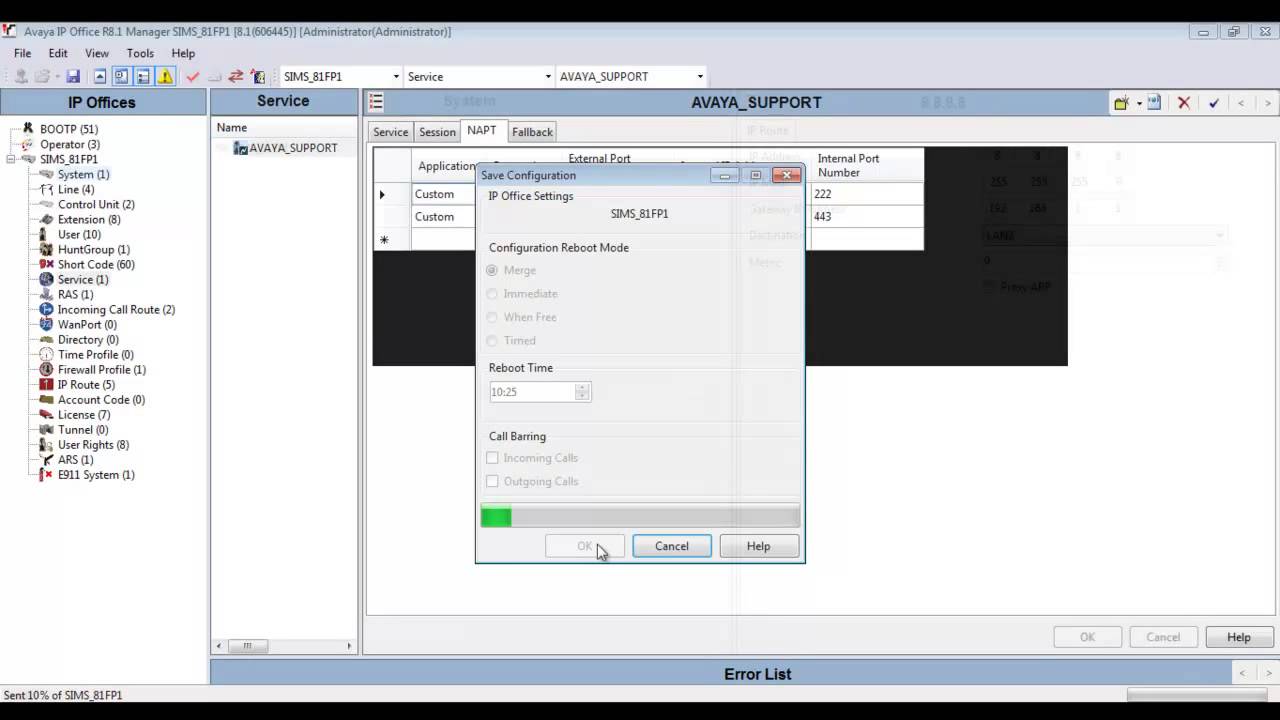Click the E911 System (1) tree icon
This screenshot has width=1280, height=720.
[x=46, y=474]
